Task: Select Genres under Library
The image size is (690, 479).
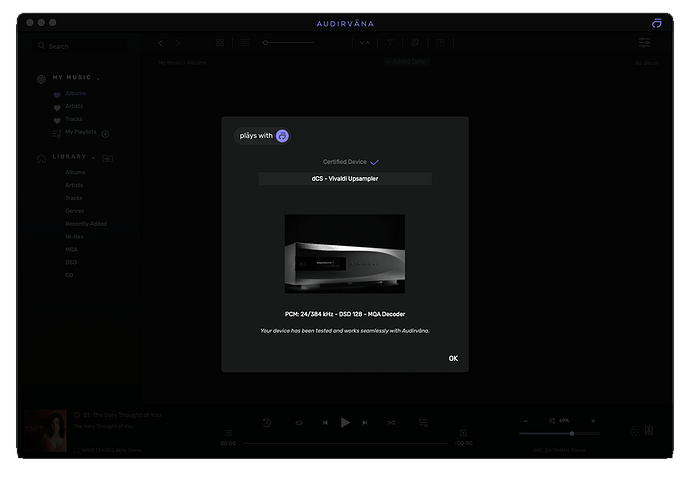Action: [x=74, y=211]
